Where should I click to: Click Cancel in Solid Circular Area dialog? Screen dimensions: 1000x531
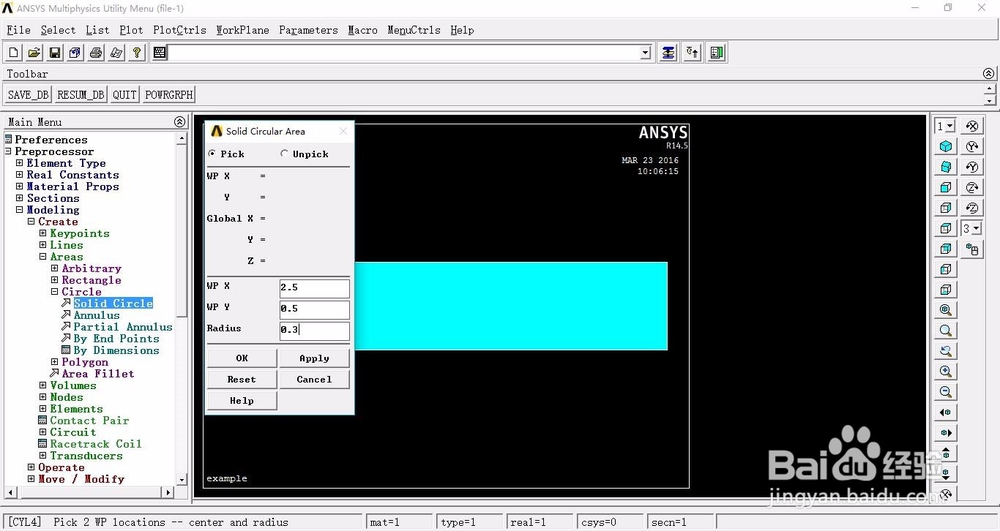tap(314, 379)
